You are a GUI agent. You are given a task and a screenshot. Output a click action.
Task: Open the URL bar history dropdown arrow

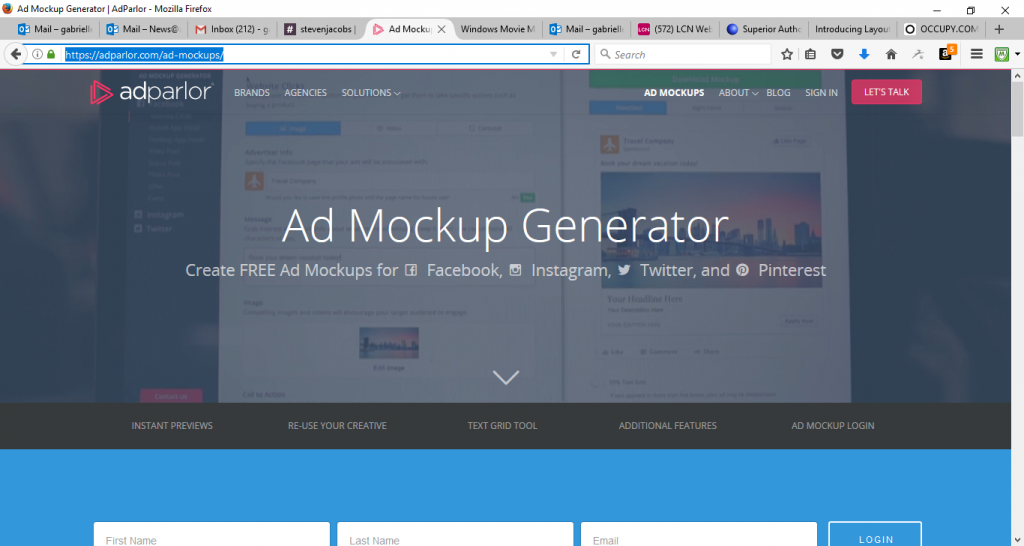coord(554,54)
